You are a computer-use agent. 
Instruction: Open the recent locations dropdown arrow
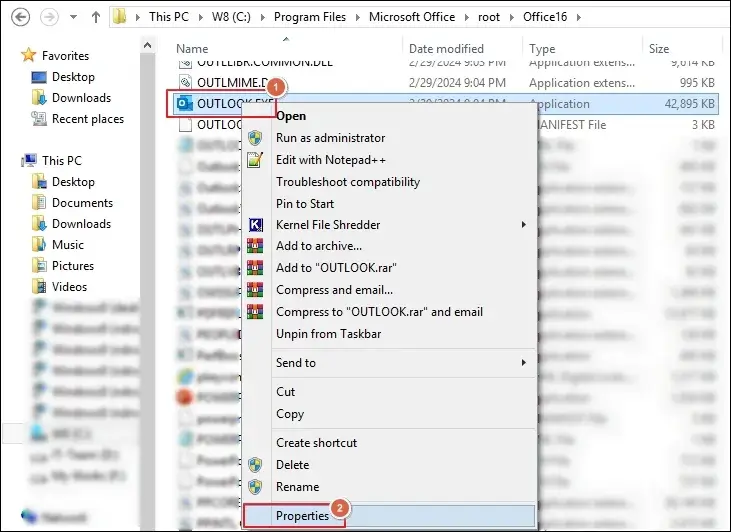(x=73, y=17)
